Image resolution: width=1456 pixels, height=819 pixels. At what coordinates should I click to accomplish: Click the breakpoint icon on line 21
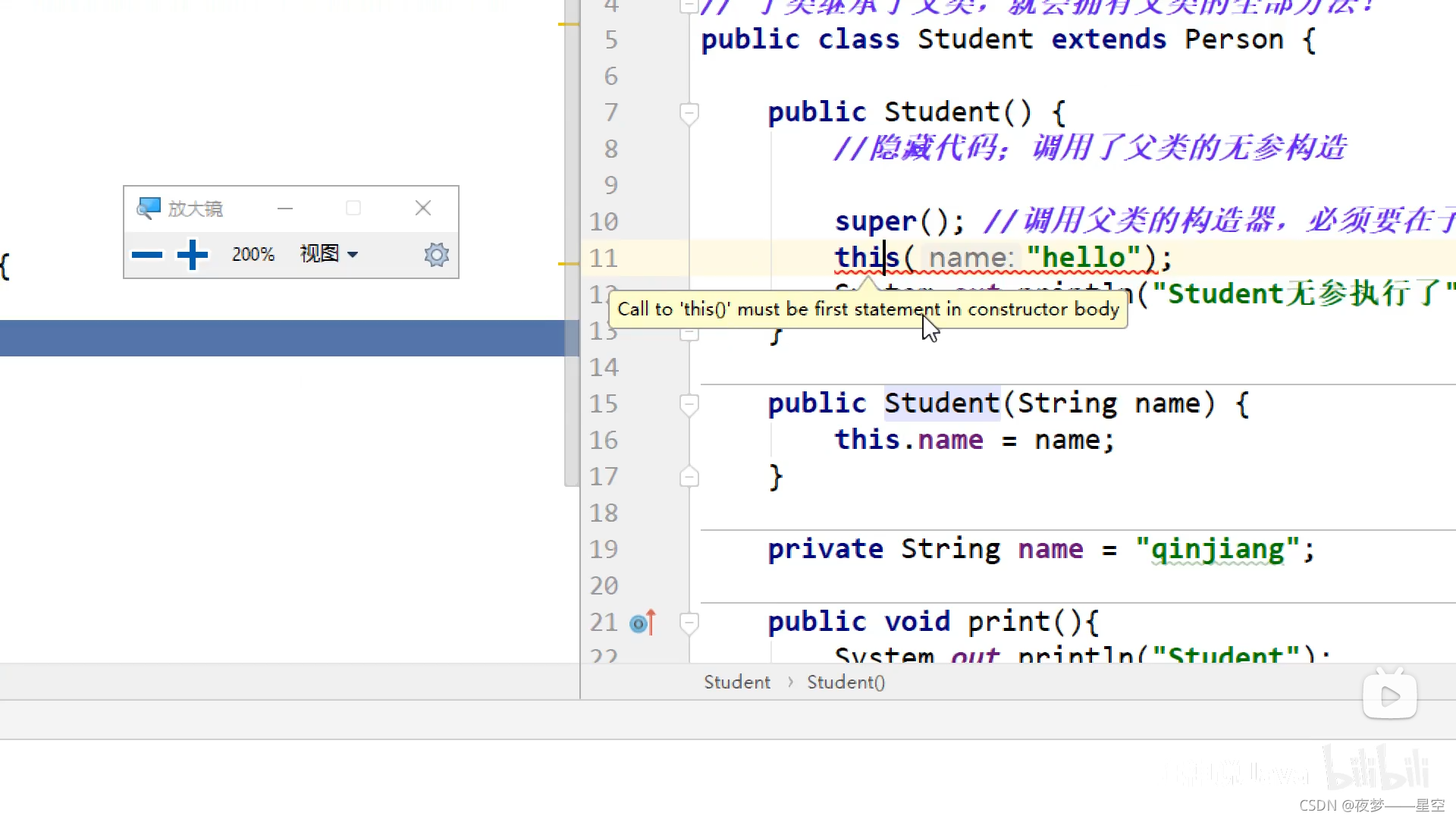pyautogui.click(x=639, y=622)
